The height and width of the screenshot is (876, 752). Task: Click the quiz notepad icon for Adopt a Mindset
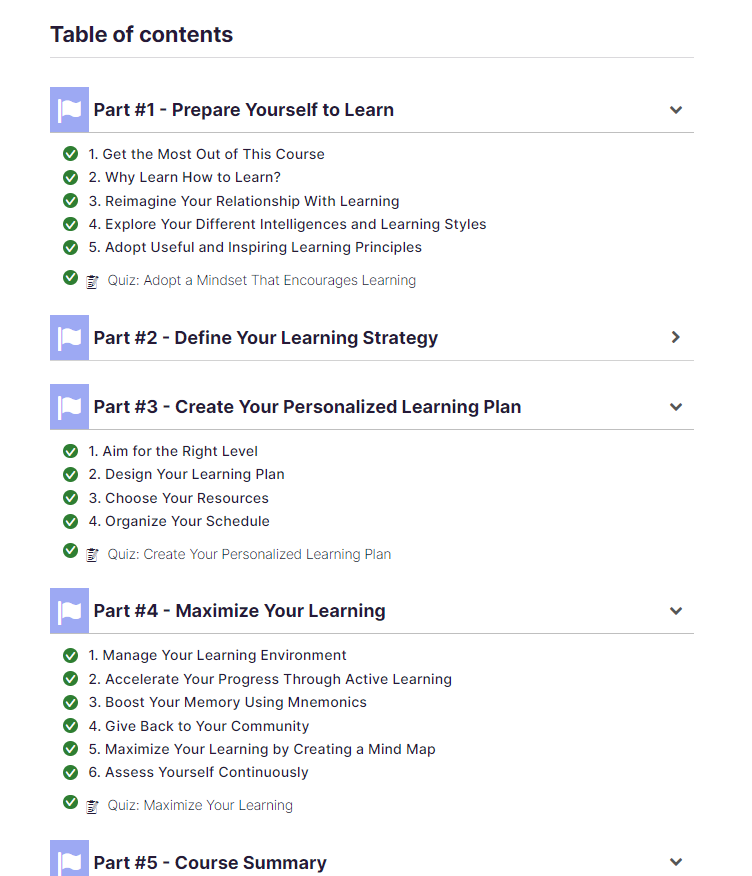coord(92,282)
